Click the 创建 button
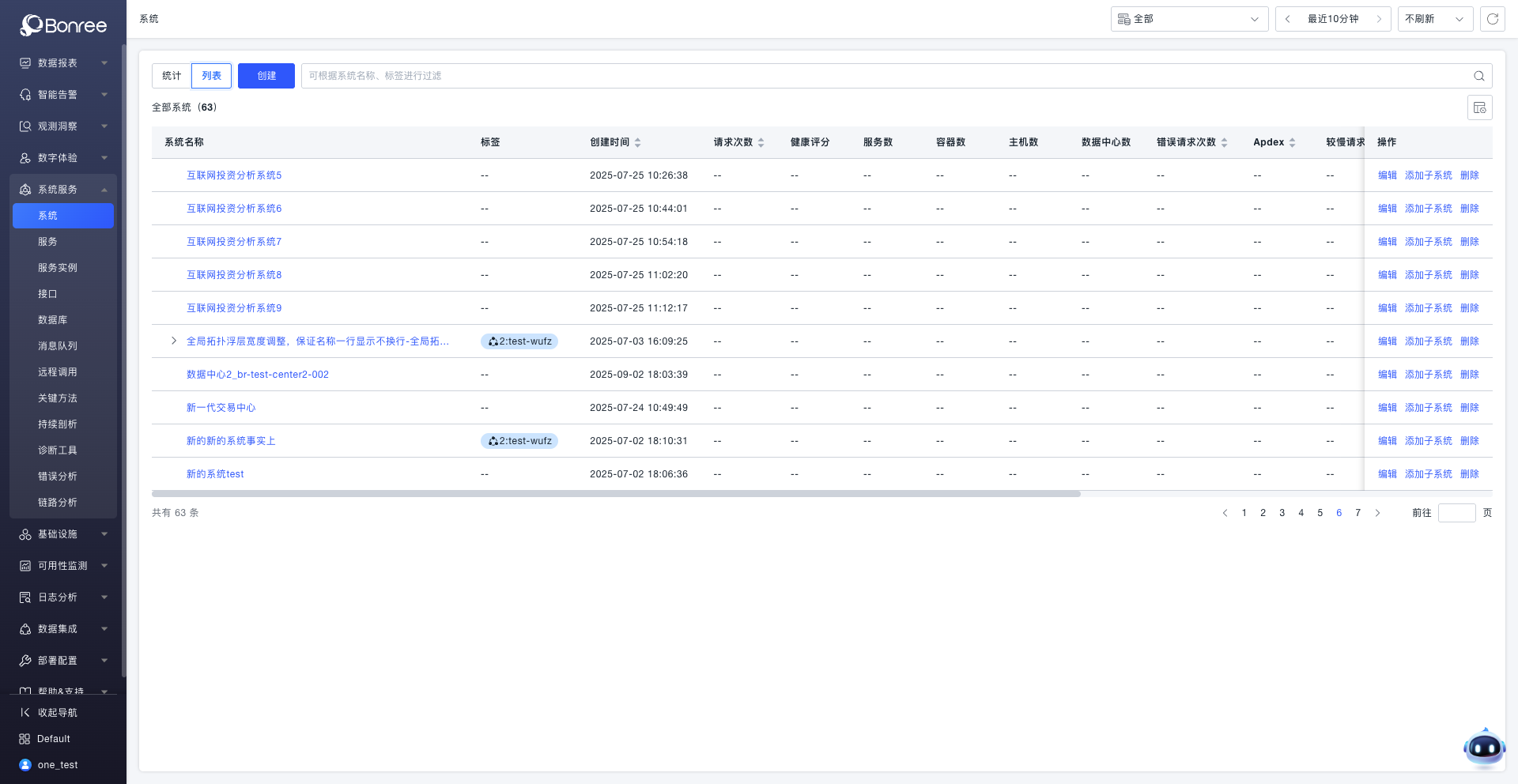 266,76
